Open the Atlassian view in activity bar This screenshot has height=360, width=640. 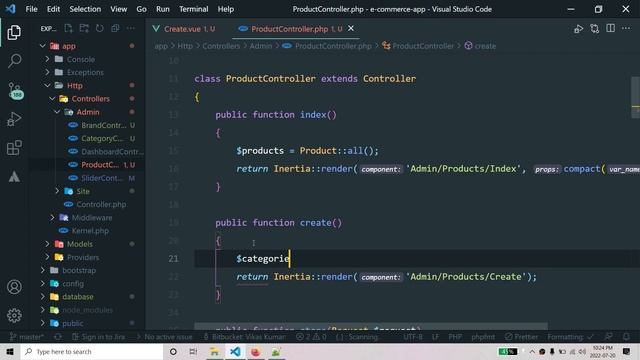click(x=14, y=177)
